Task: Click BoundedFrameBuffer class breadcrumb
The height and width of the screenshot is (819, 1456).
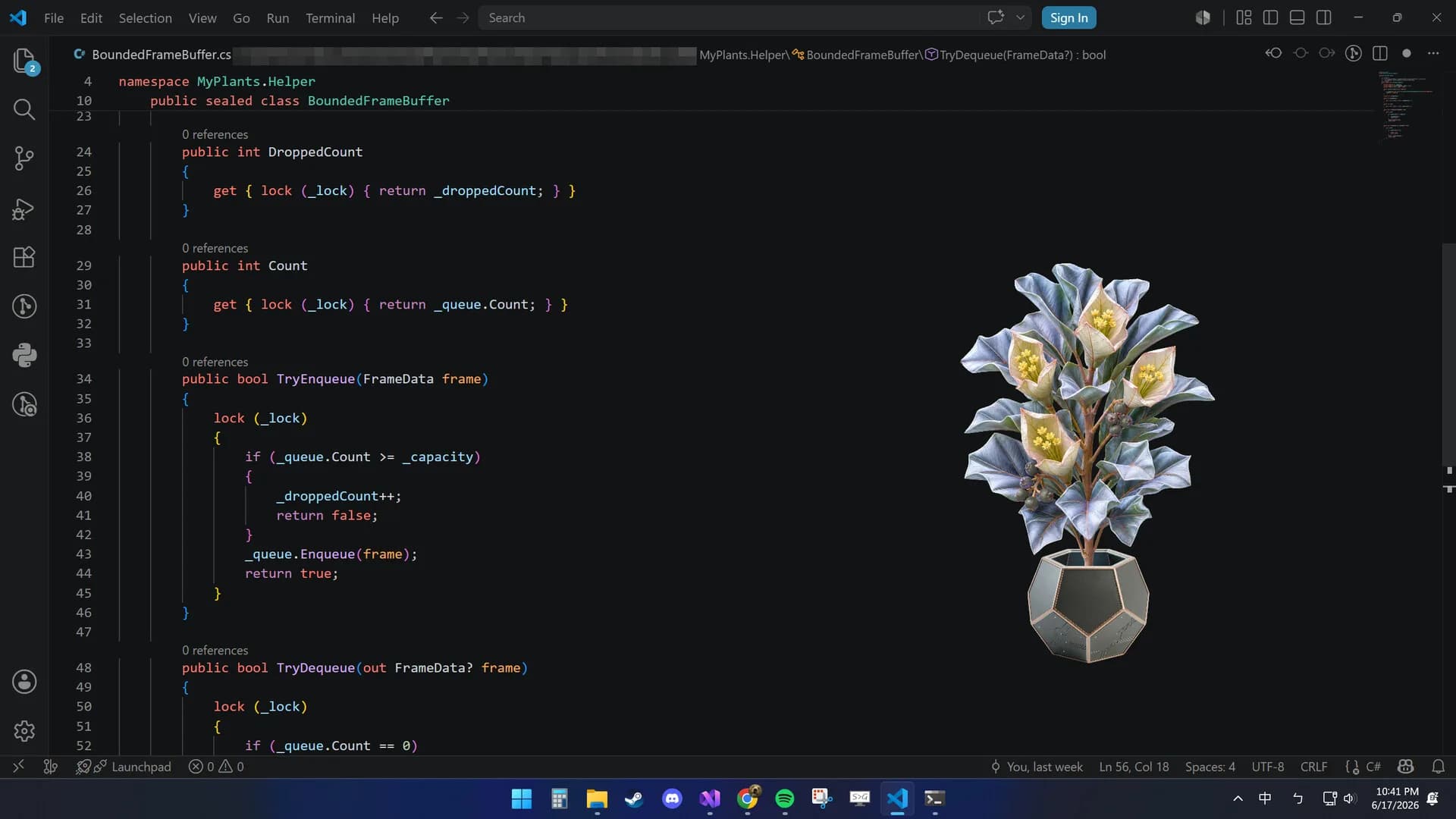Action: coord(856,55)
